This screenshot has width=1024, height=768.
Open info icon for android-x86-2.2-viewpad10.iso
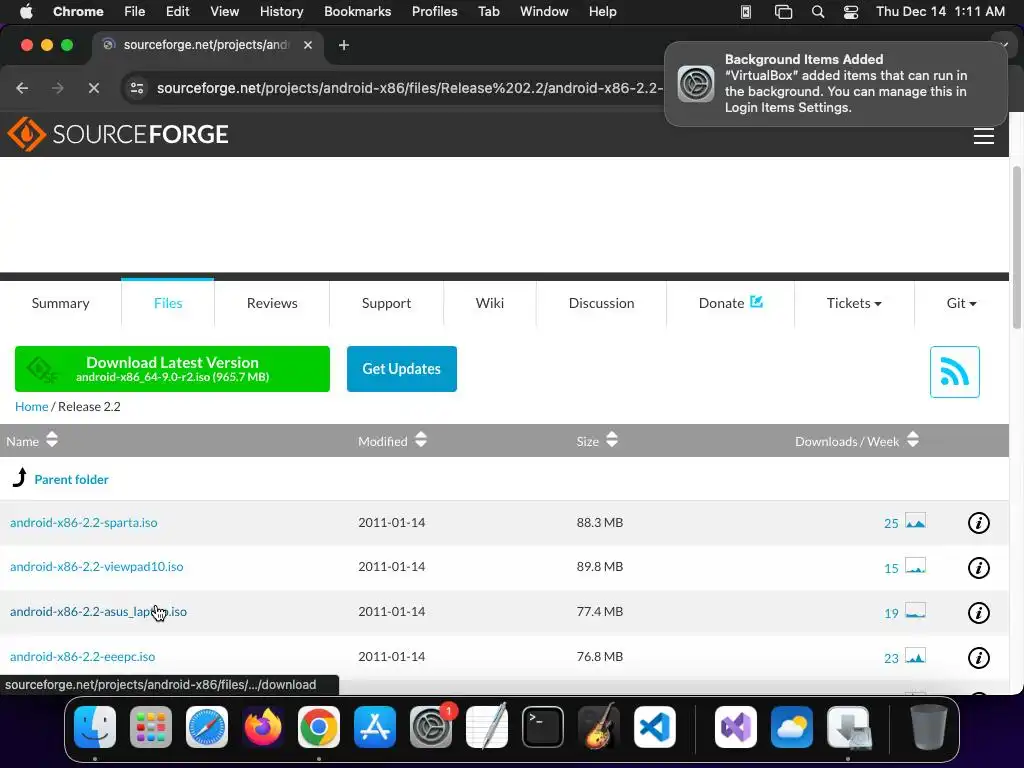[x=978, y=568]
